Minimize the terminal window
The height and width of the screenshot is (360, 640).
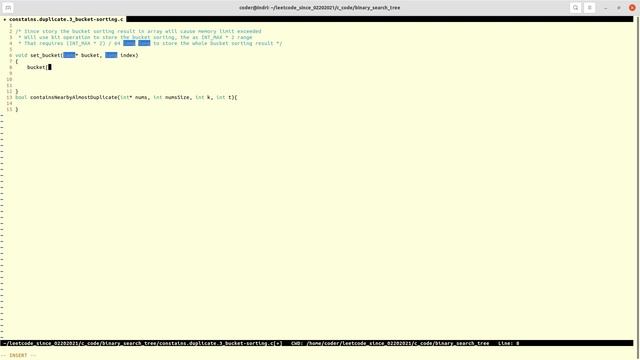pyautogui.click(x=606, y=8)
